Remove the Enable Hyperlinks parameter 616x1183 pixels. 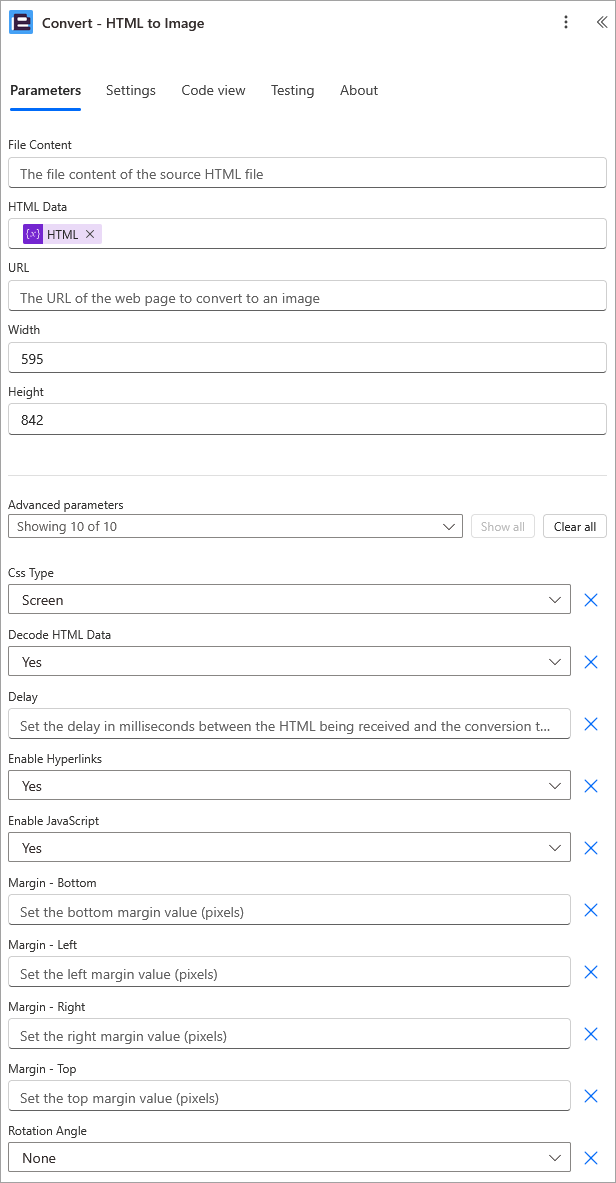tap(591, 786)
